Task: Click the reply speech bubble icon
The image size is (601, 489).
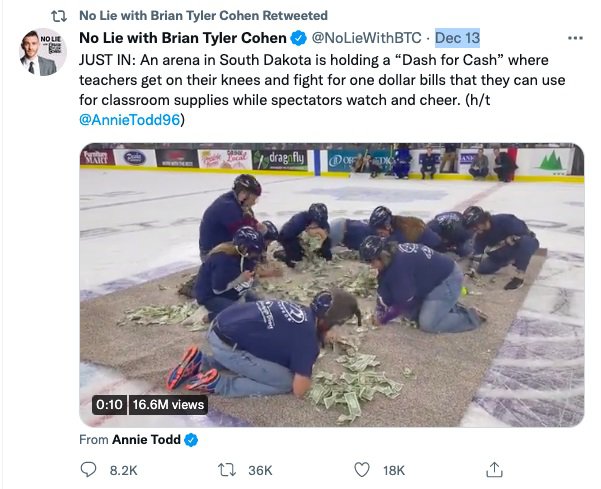Action: click(88, 469)
